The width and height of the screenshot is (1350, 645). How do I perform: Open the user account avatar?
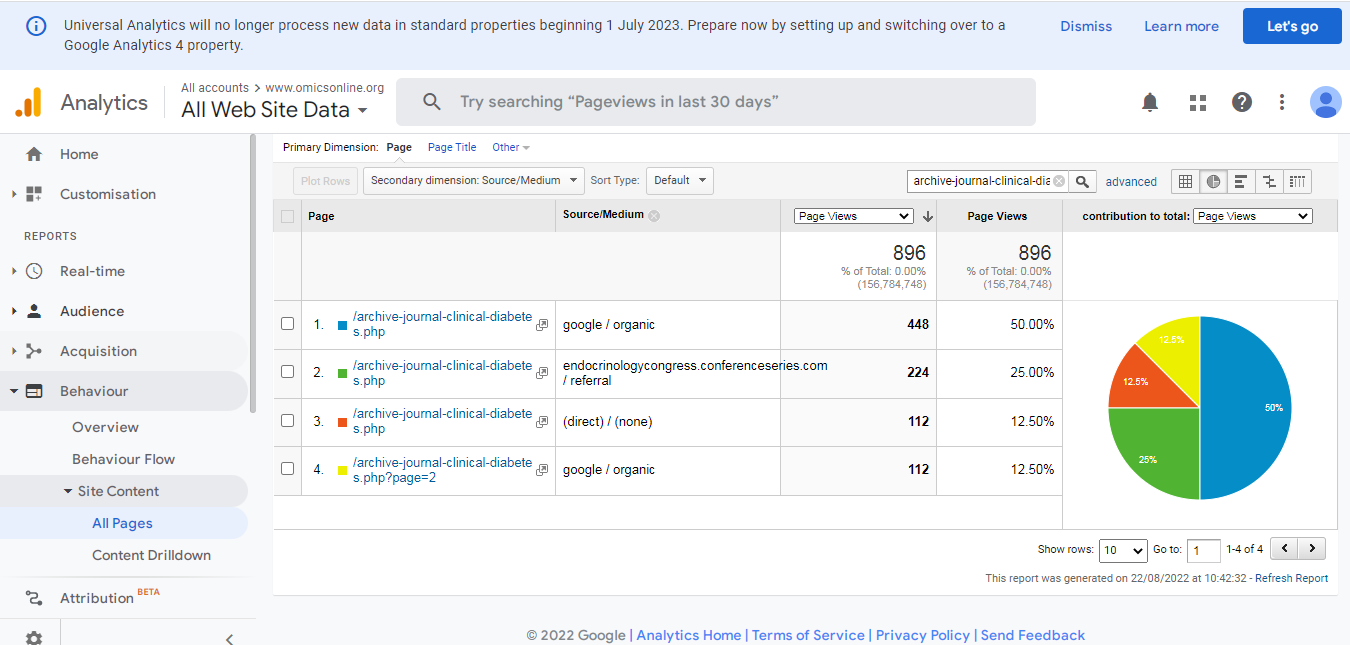pyautogui.click(x=1326, y=102)
